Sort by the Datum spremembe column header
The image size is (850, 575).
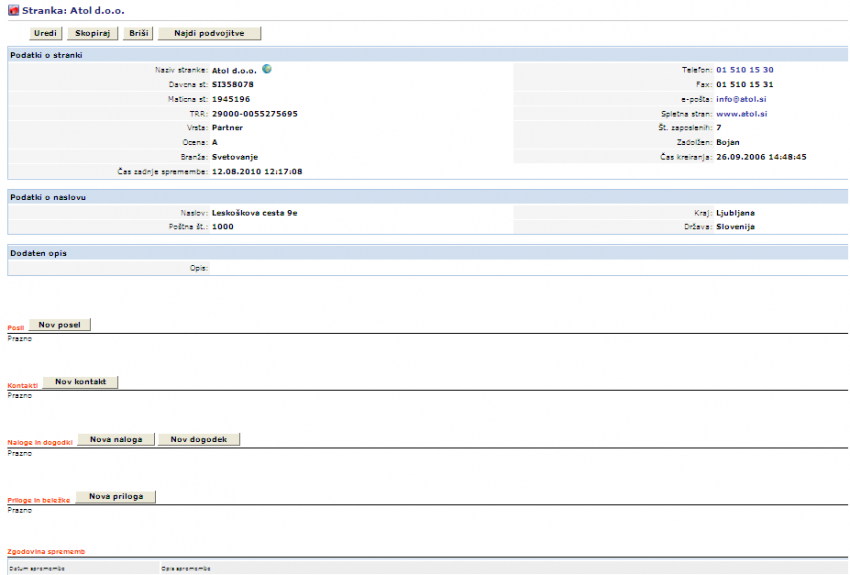(x=36, y=568)
